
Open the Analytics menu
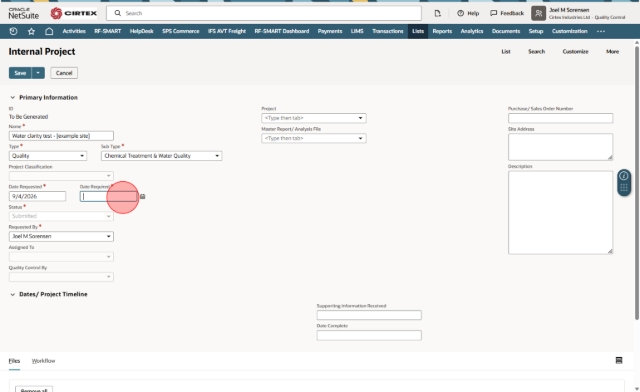pyautogui.click(x=471, y=31)
